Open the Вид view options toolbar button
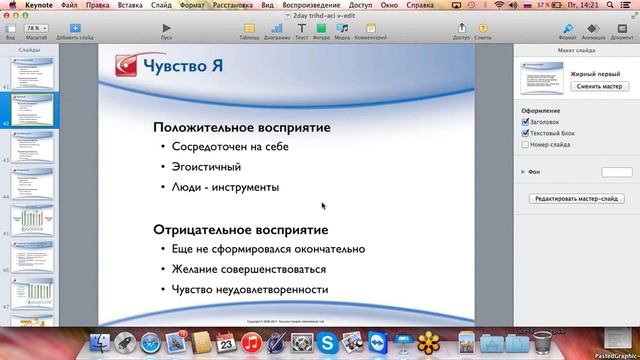Screen dimensions: 640x360 pyautogui.click(x=10, y=29)
